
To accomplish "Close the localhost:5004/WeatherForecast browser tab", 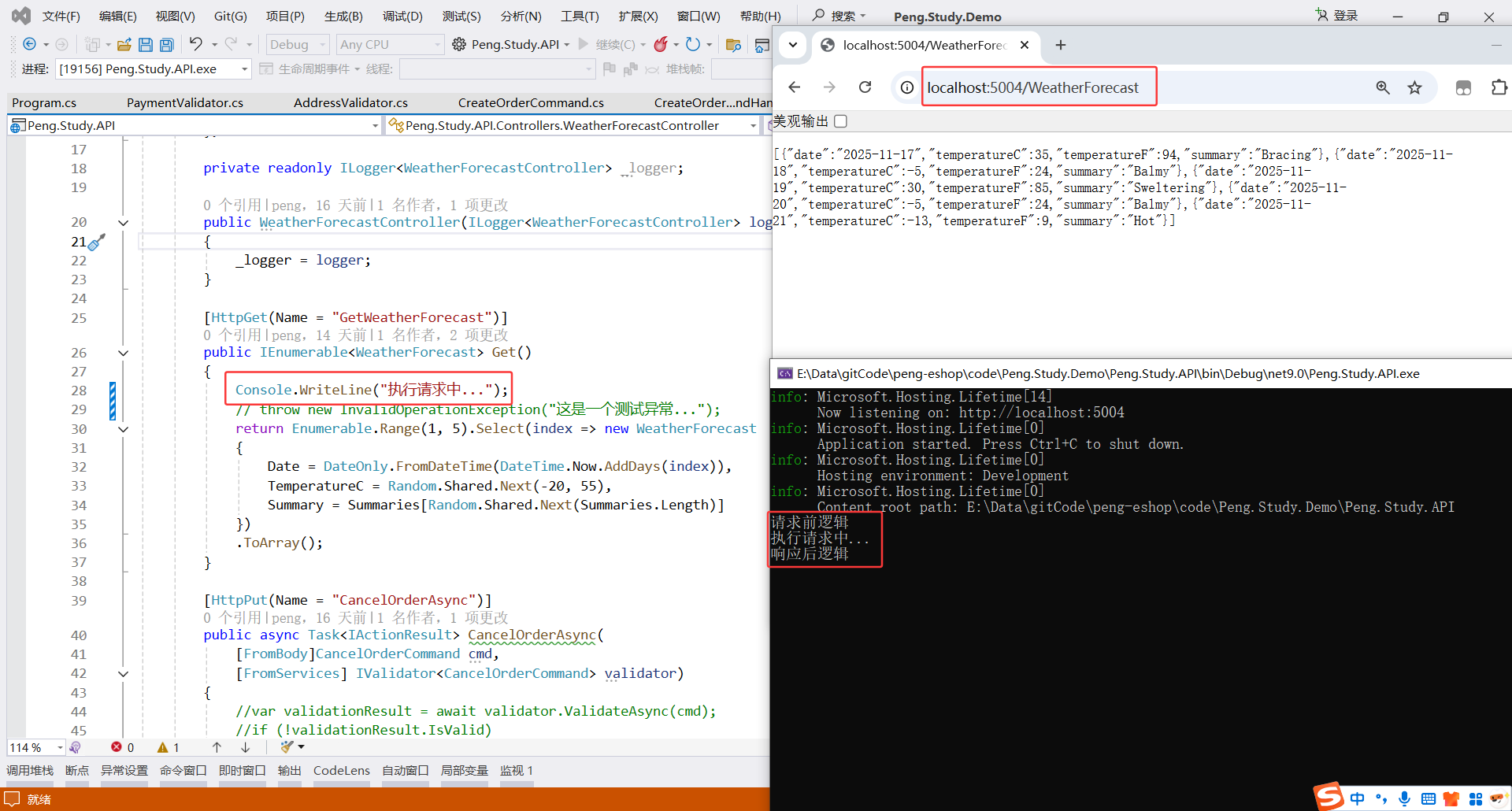I will [x=1025, y=45].
